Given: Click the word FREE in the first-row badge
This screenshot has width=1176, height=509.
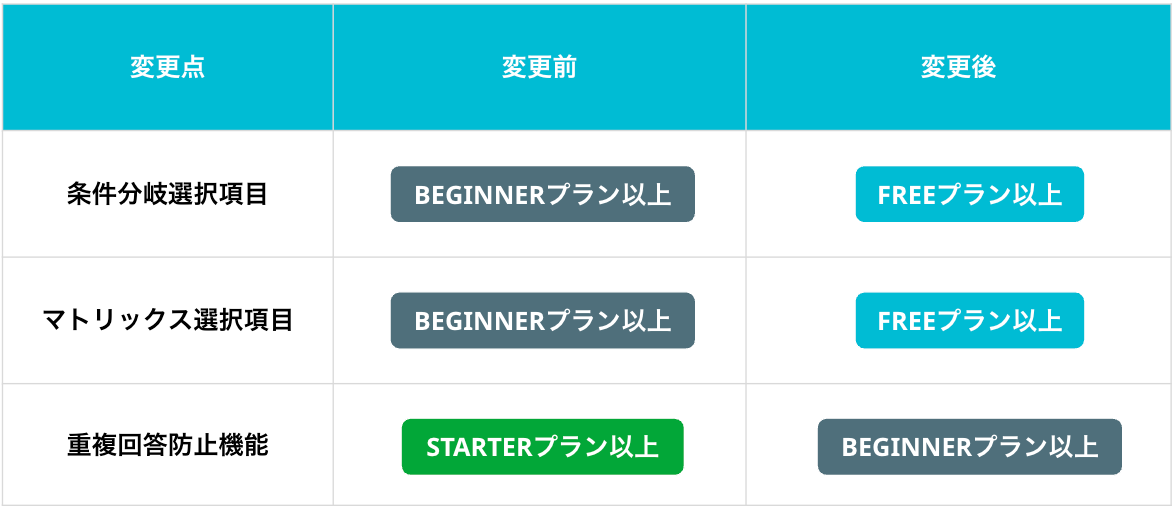Looking at the screenshot, I should click(906, 195).
